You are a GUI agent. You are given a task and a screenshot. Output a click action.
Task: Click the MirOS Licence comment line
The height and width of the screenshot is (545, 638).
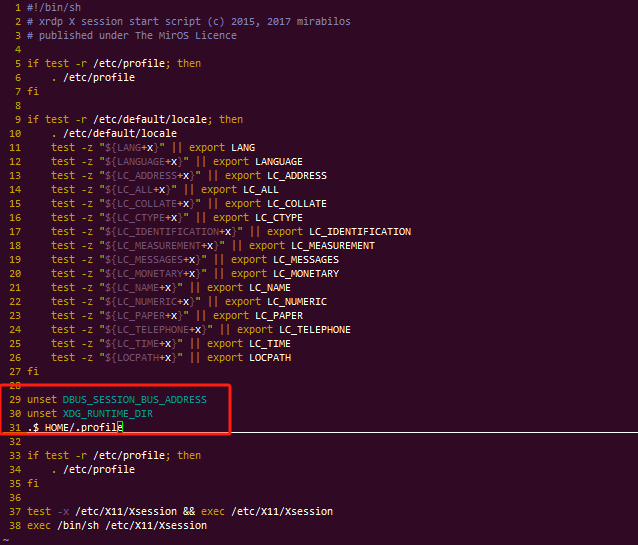tap(132, 35)
